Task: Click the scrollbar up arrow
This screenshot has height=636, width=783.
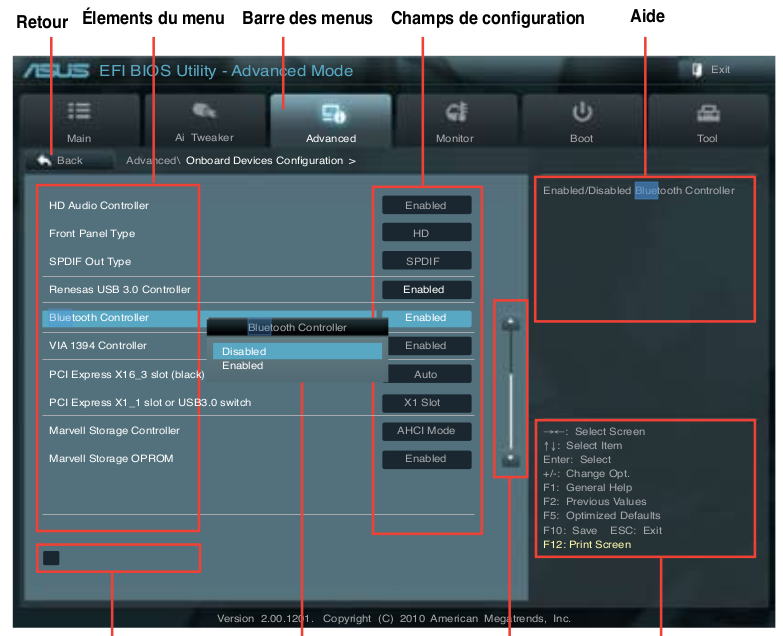Action: 510,323
